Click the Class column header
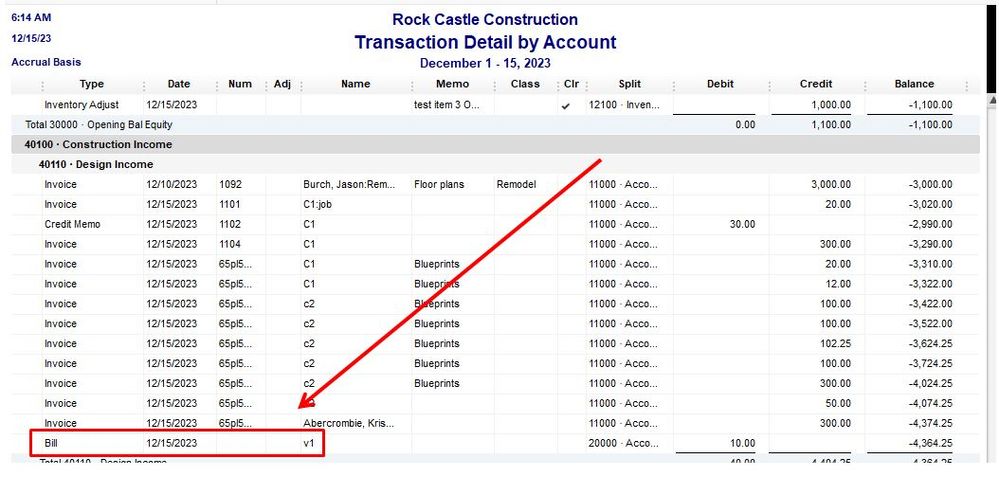The height and width of the screenshot is (481, 999). [x=525, y=84]
